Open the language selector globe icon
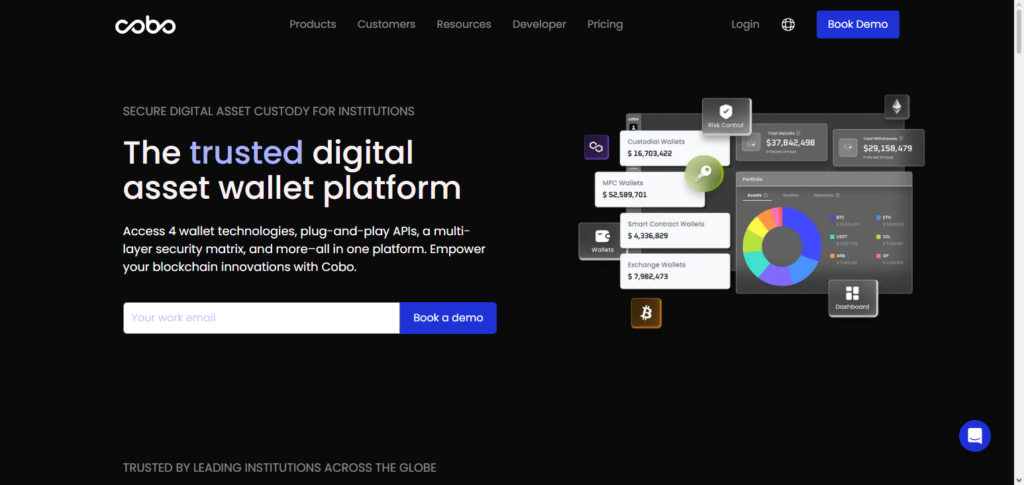1024x485 pixels. 788,25
